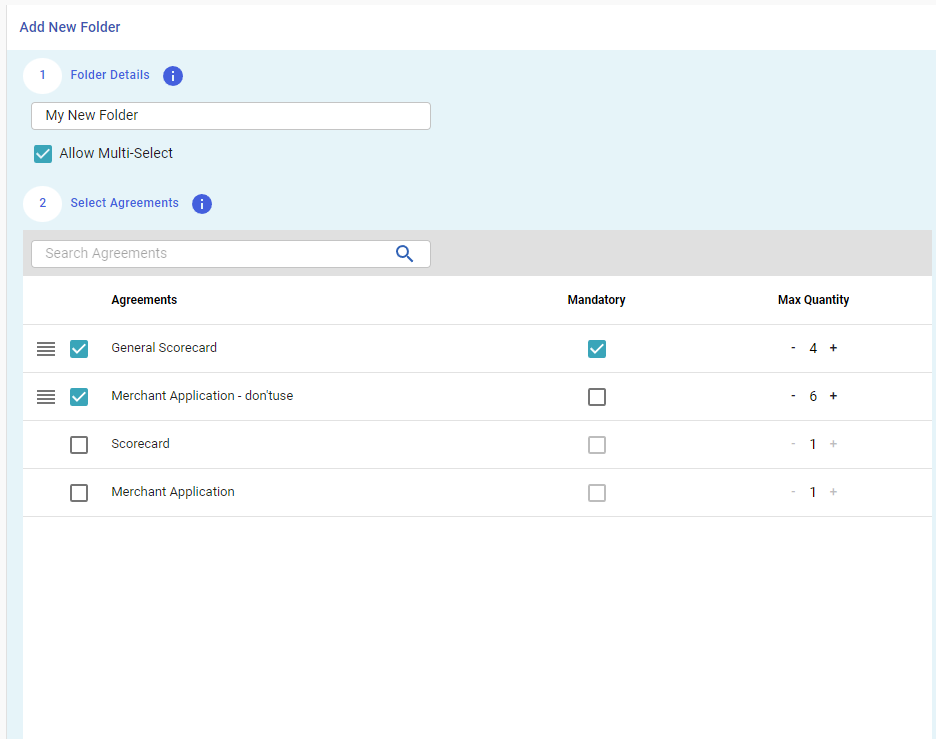Click the Folder Details step heading
The image size is (936, 739).
click(x=110, y=75)
